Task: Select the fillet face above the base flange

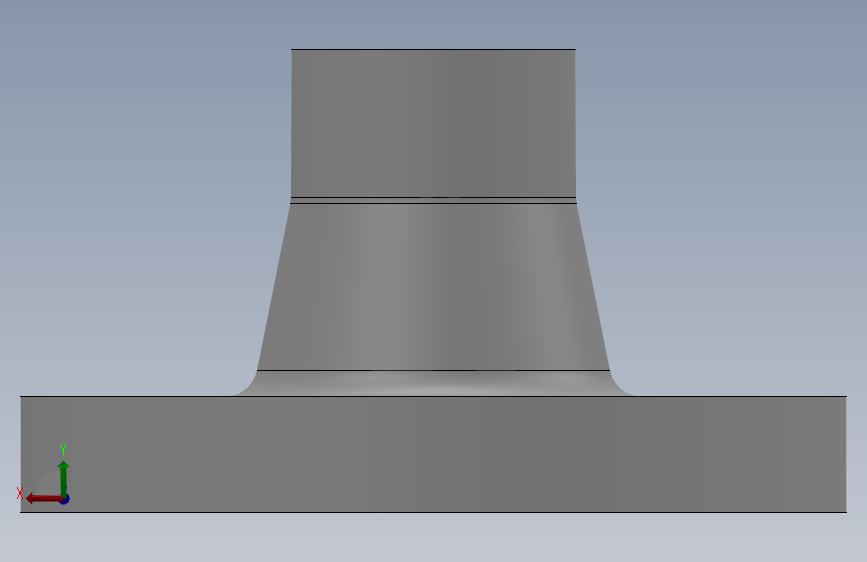Action: [x=434, y=383]
